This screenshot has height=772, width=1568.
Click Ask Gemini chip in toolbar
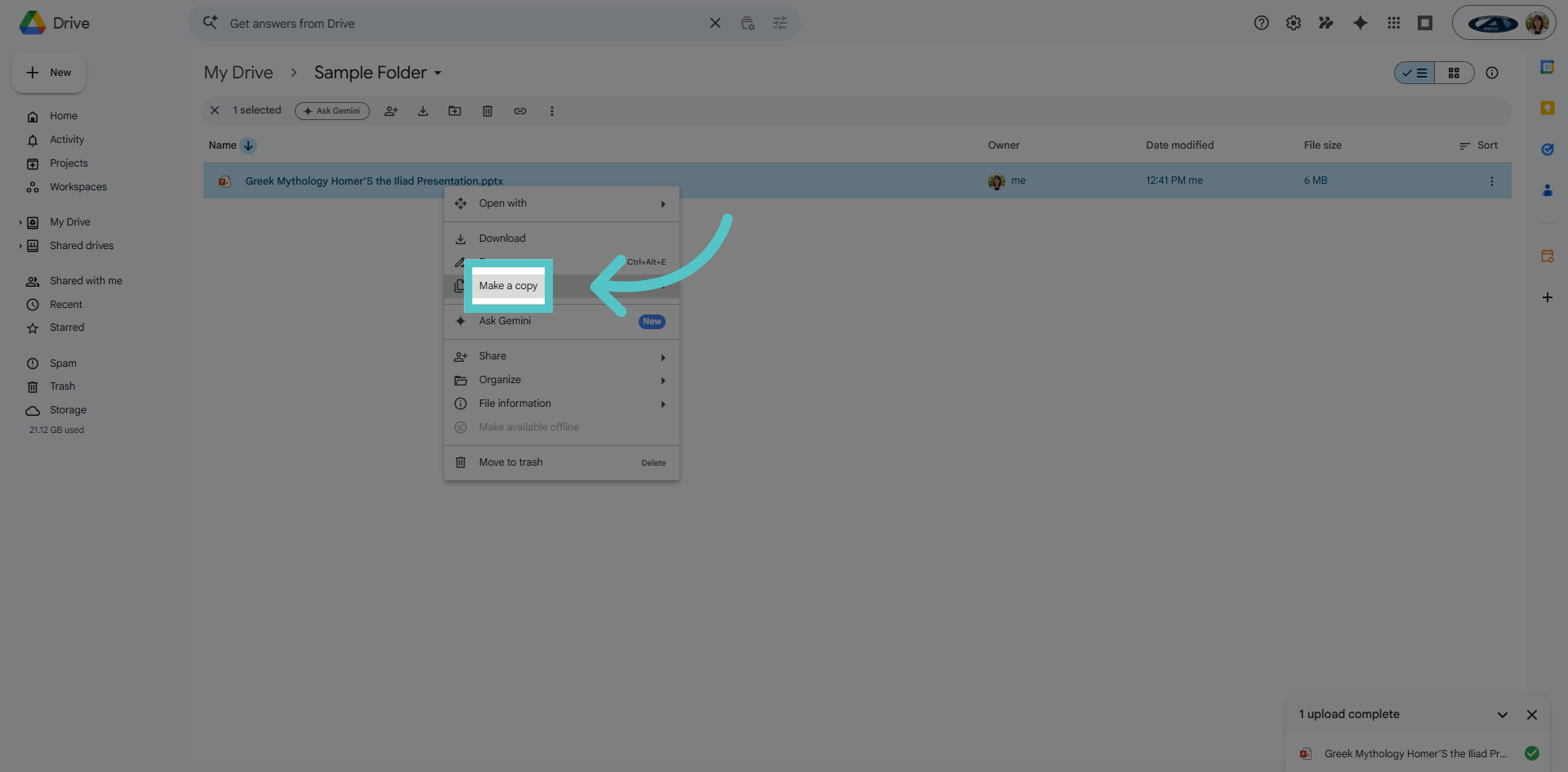[332, 111]
